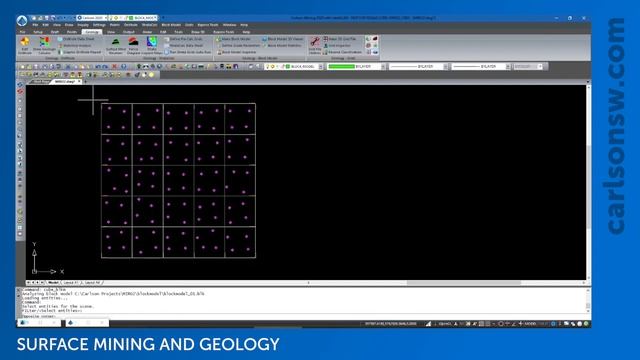Image resolution: width=640 pixels, height=360 pixels.
Task: Open the Grid Inspector tool
Action: 337,45
